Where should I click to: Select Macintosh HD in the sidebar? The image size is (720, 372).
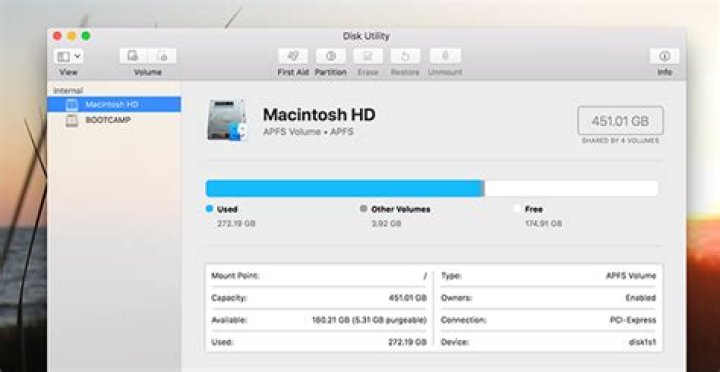[x=114, y=104]
